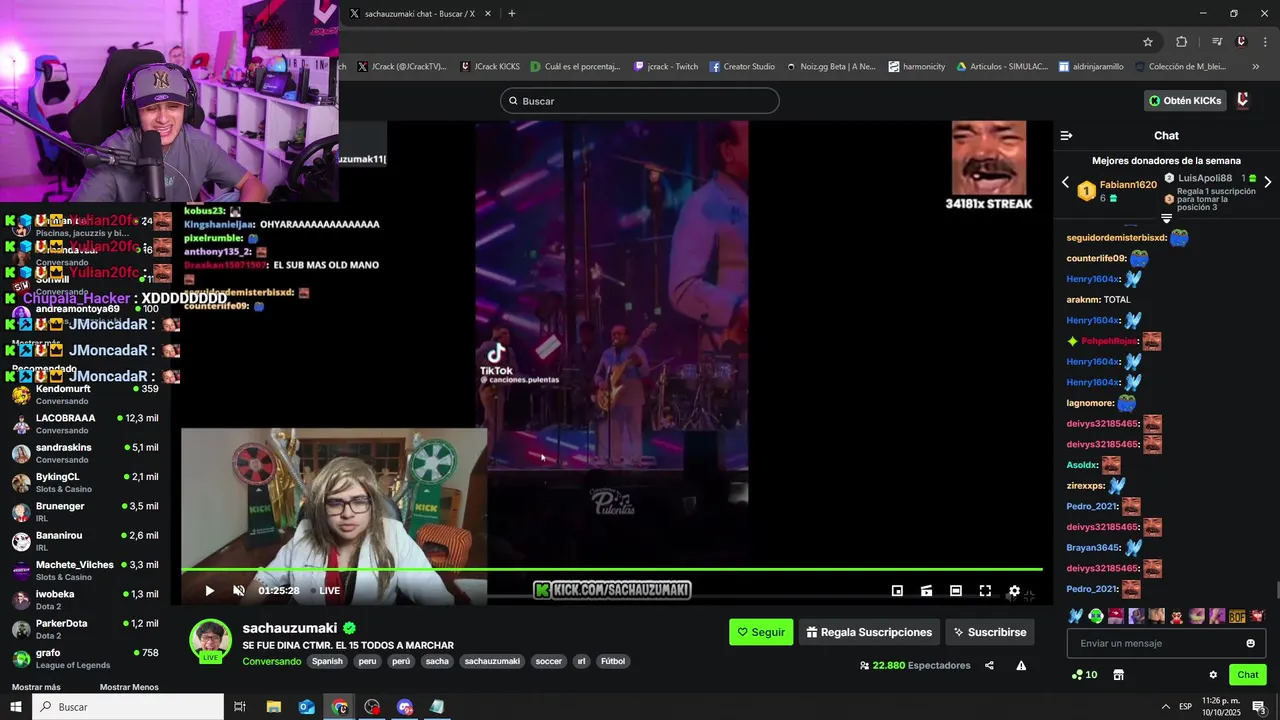Select the Fútbol tag
This screenshot has width=1280, height=720.
pos(613,661)
